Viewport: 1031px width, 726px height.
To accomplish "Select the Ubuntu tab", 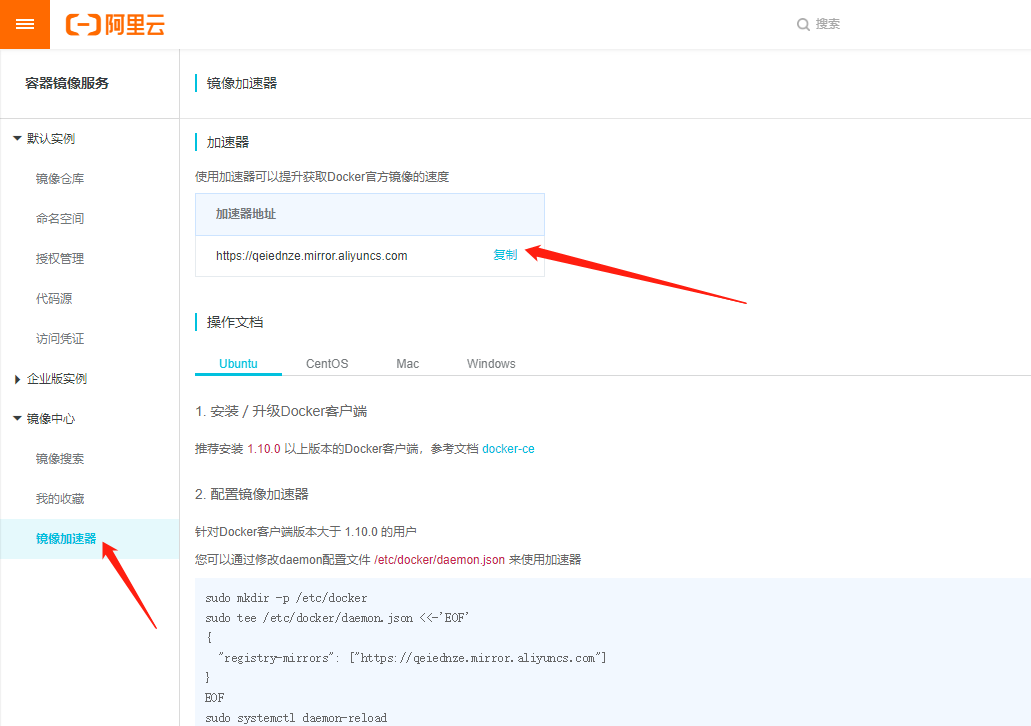I will [238, 363].
